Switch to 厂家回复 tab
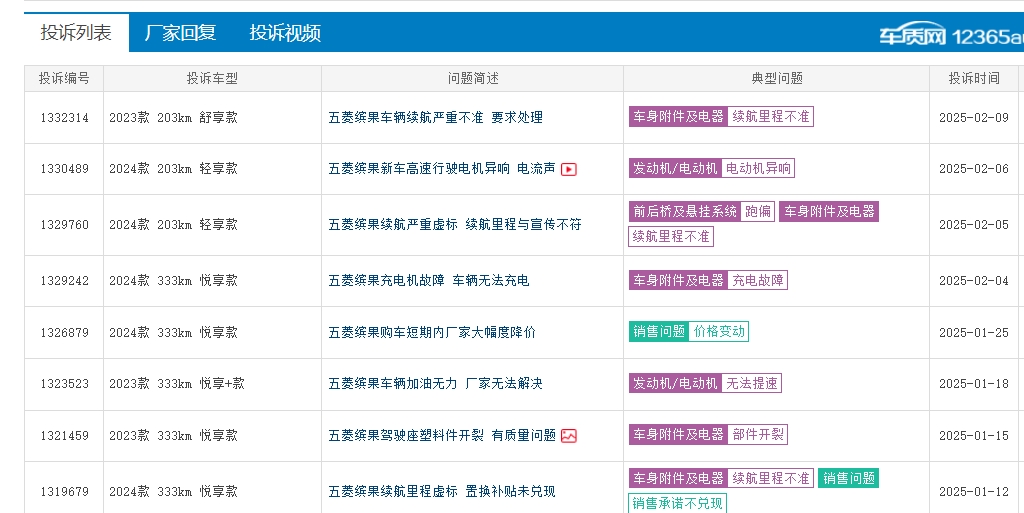This screenshot has height=513, width=1024. (180, 33)
